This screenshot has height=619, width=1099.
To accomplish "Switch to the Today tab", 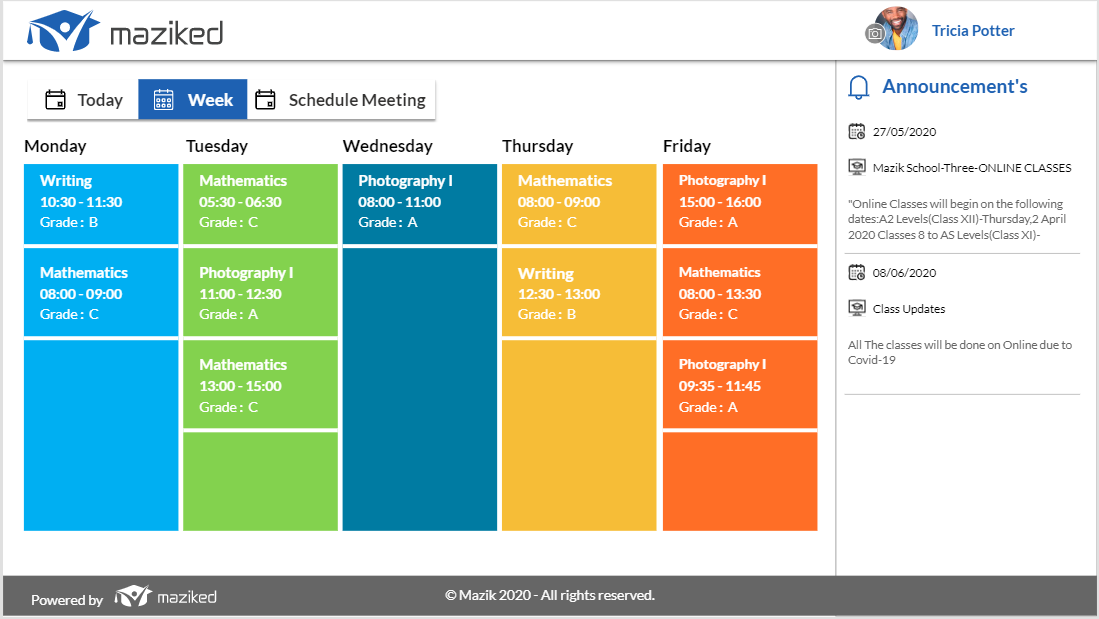I will point(83,100).
